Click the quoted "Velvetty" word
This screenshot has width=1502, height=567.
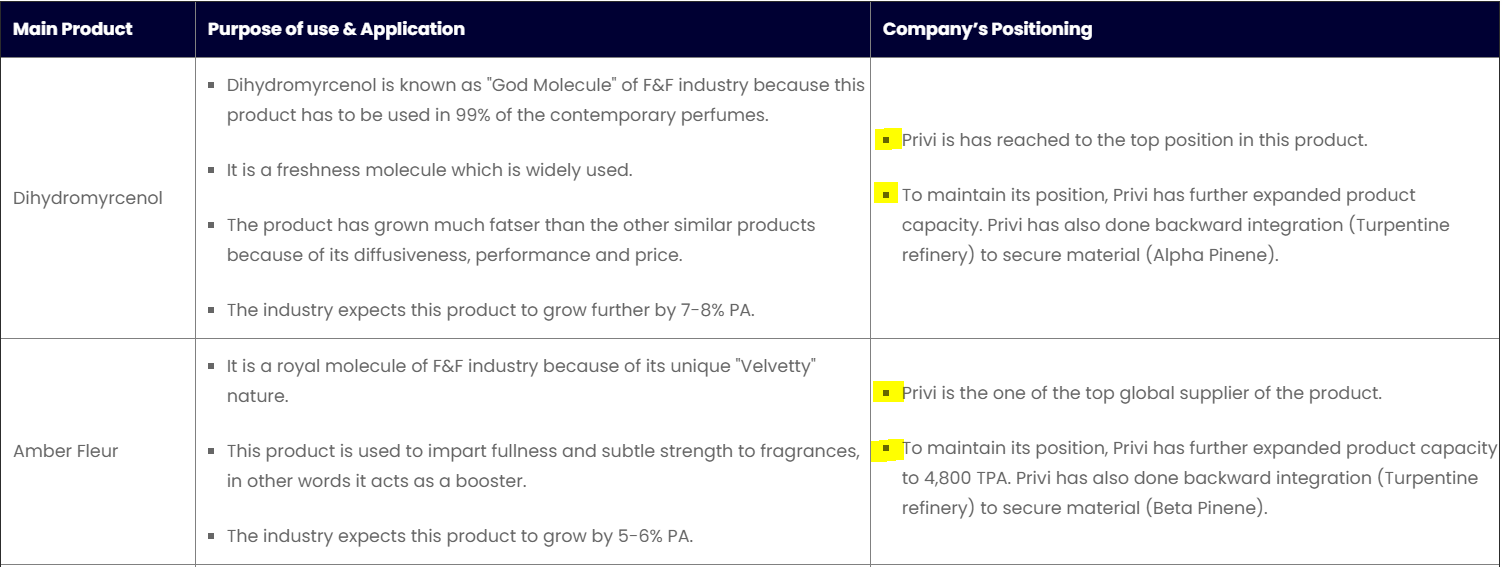[x=776, y=366]
